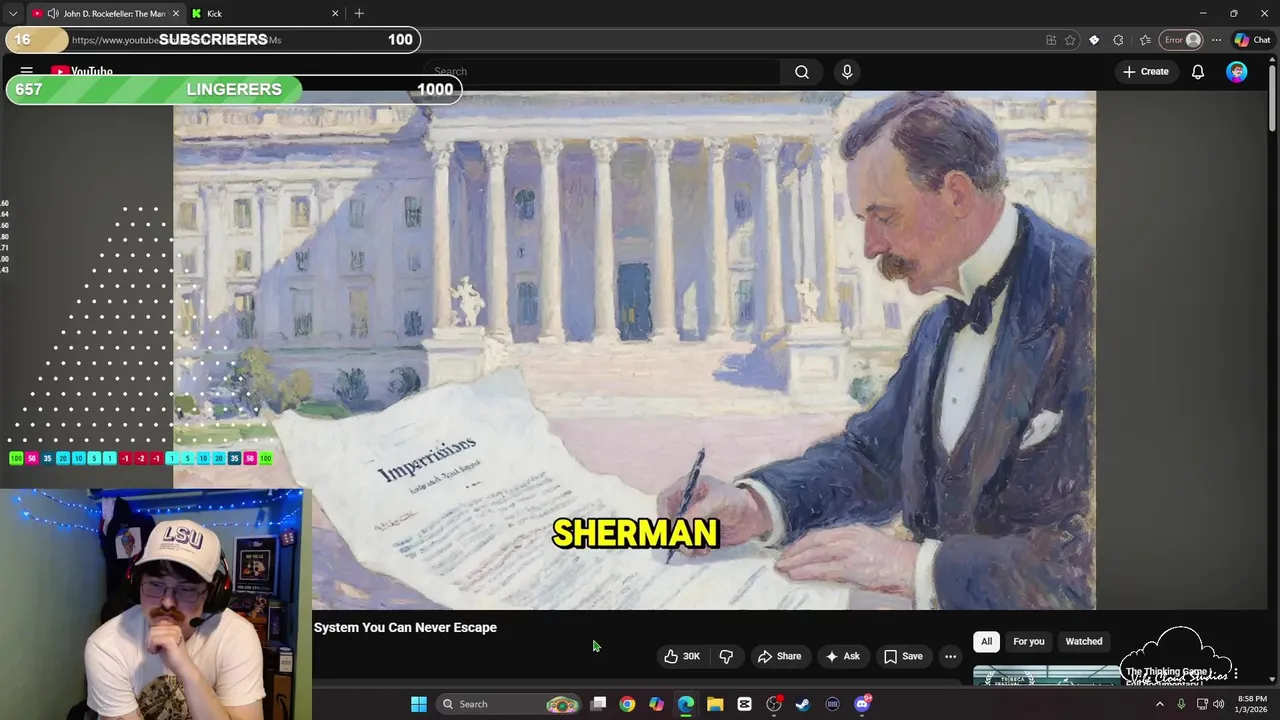
Task: Dislike the video with thumbs down
Action: pos(726,656)
